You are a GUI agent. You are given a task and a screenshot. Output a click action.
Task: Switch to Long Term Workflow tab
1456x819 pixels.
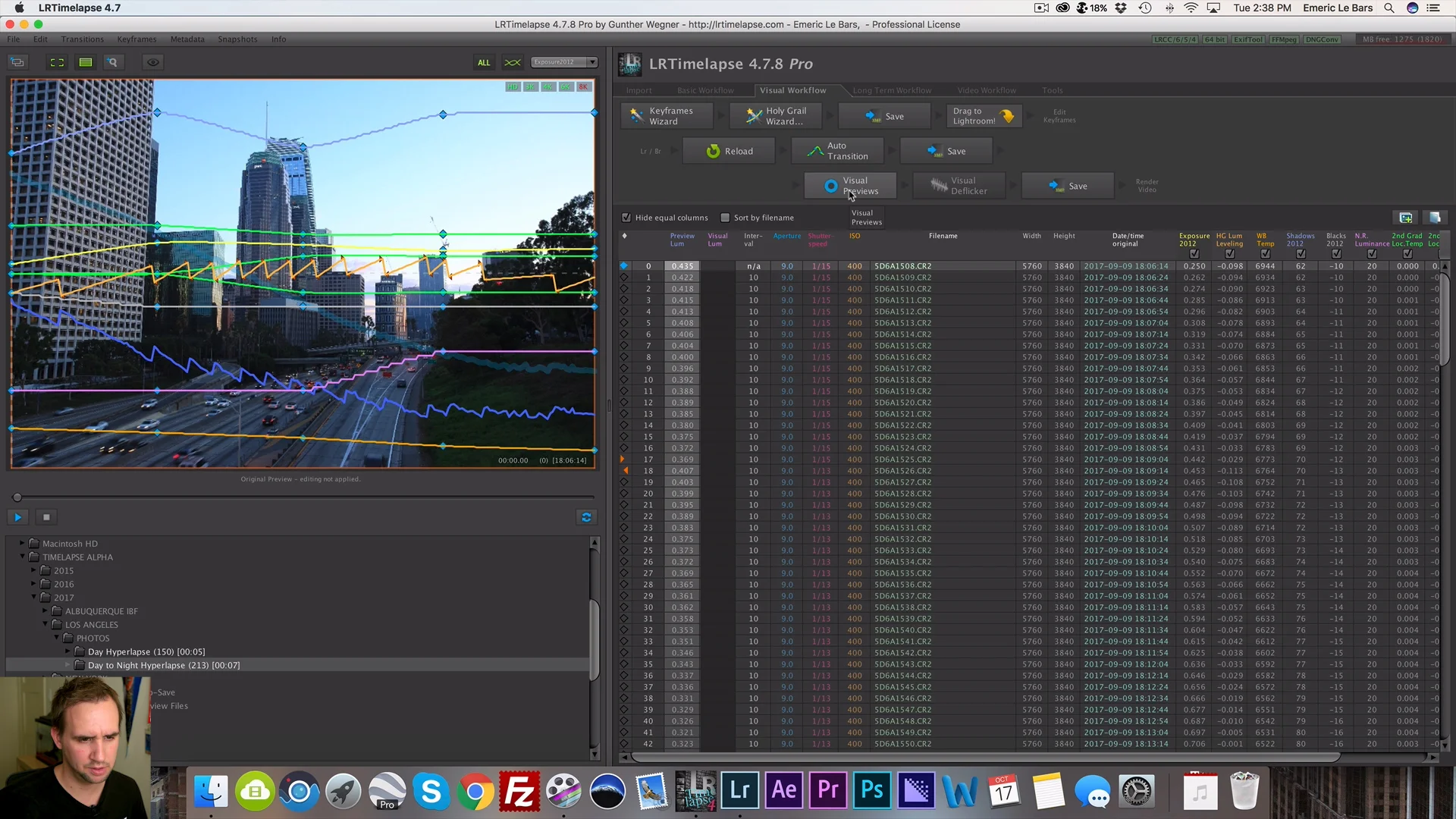892,90
